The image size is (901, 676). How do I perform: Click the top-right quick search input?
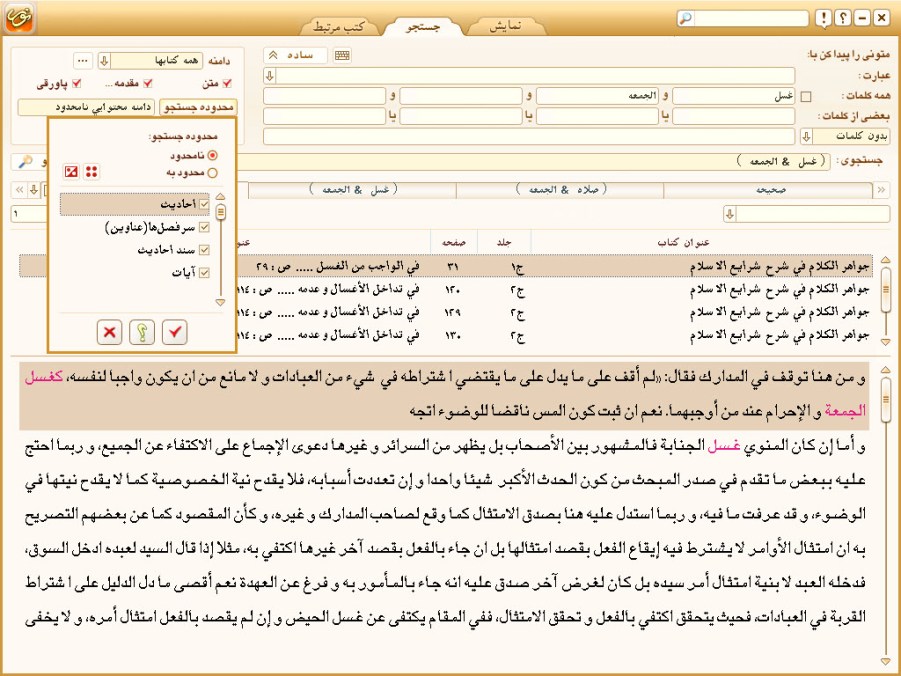pyautogui.click(x=750, y=18)
